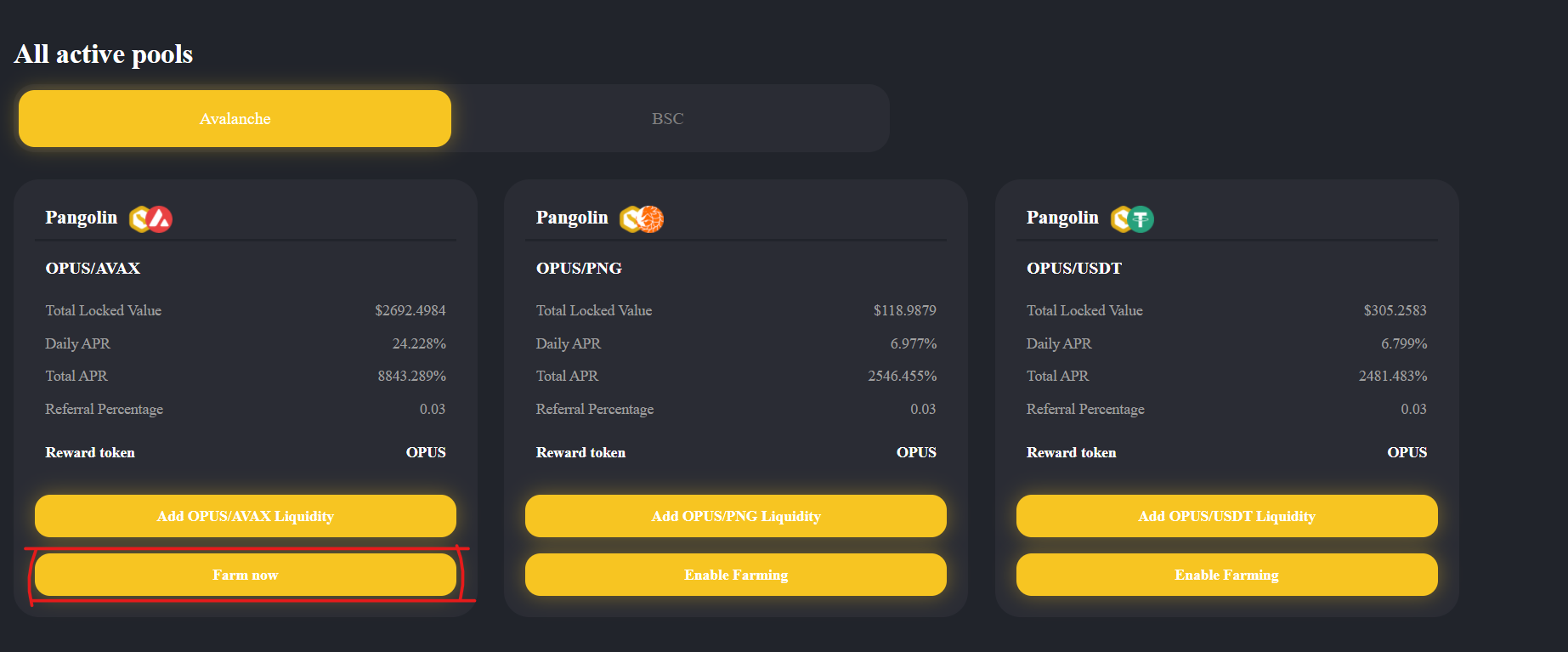Click the All active pools heading

(104, 54)
